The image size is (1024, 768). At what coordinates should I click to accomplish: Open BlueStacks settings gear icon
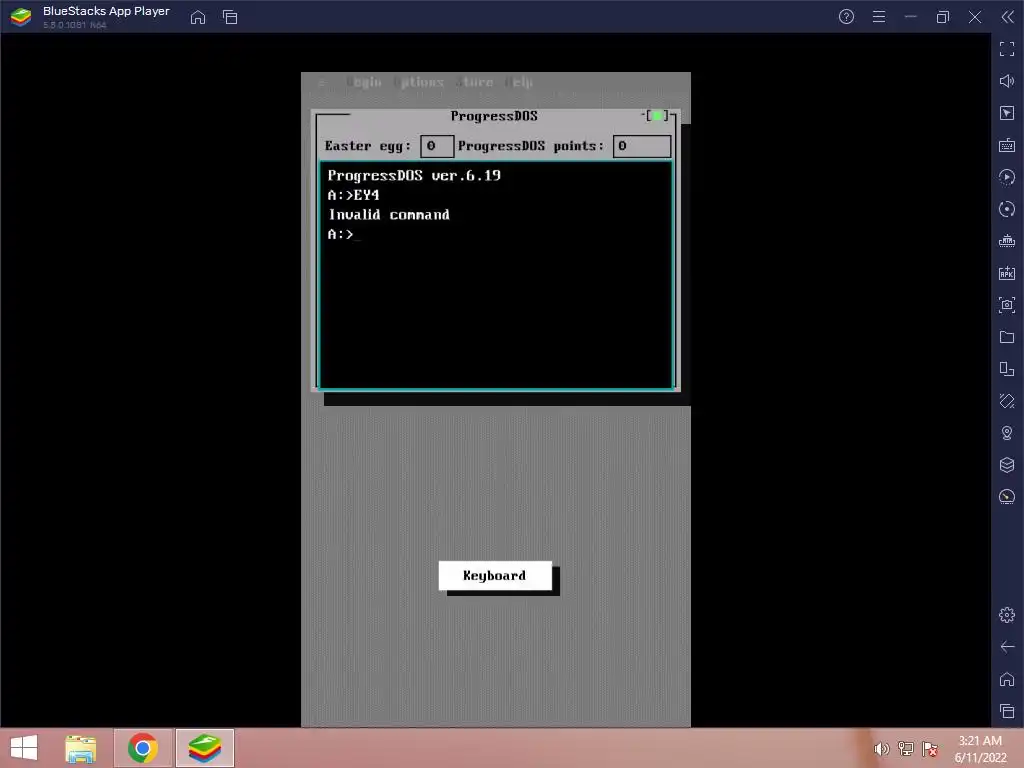click(x=1007, y=615)
